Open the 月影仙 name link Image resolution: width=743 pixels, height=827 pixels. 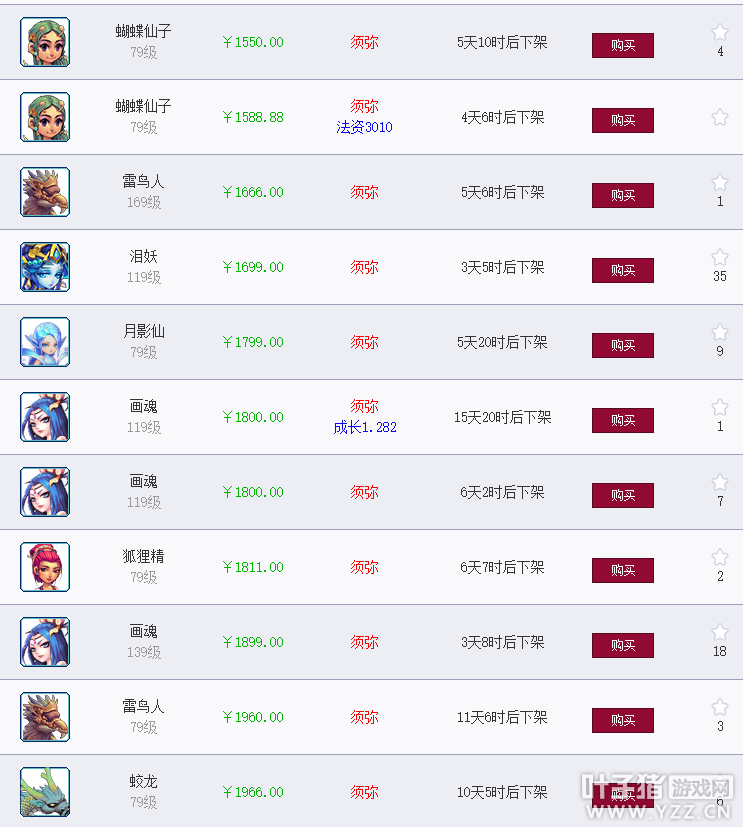coord(143,331)
